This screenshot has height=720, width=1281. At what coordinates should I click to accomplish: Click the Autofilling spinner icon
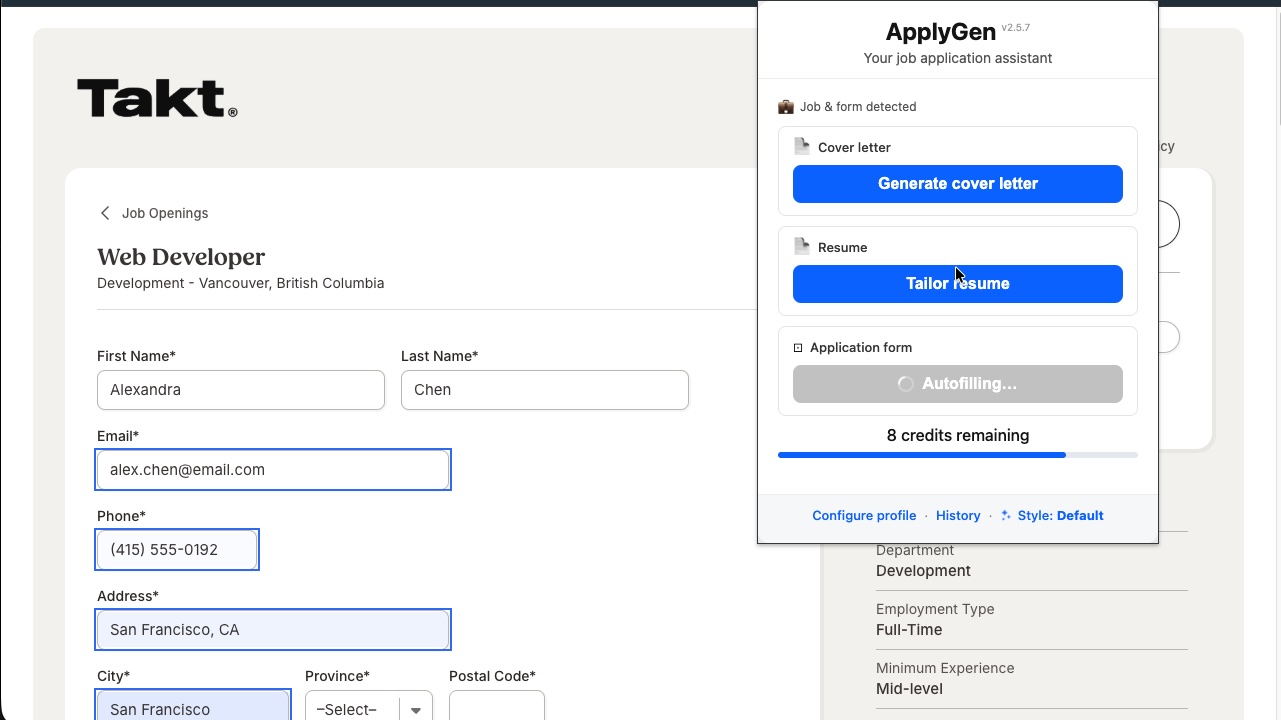coord(905,384)
